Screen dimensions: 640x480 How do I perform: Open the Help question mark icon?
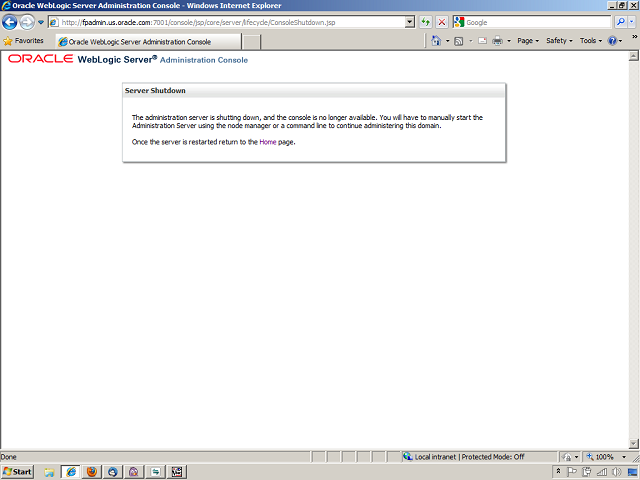point(612,41)
